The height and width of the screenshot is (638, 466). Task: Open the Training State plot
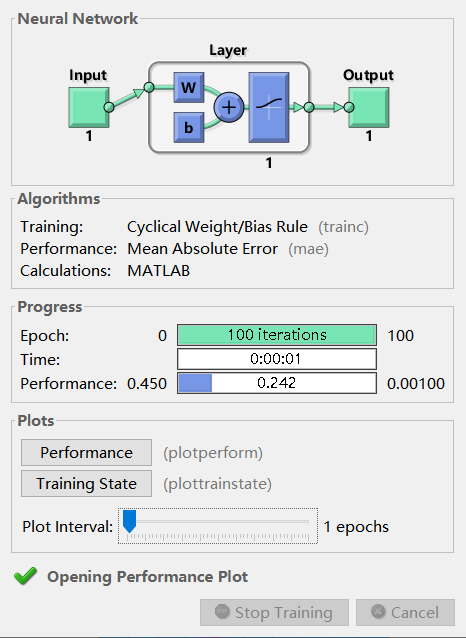86,483
